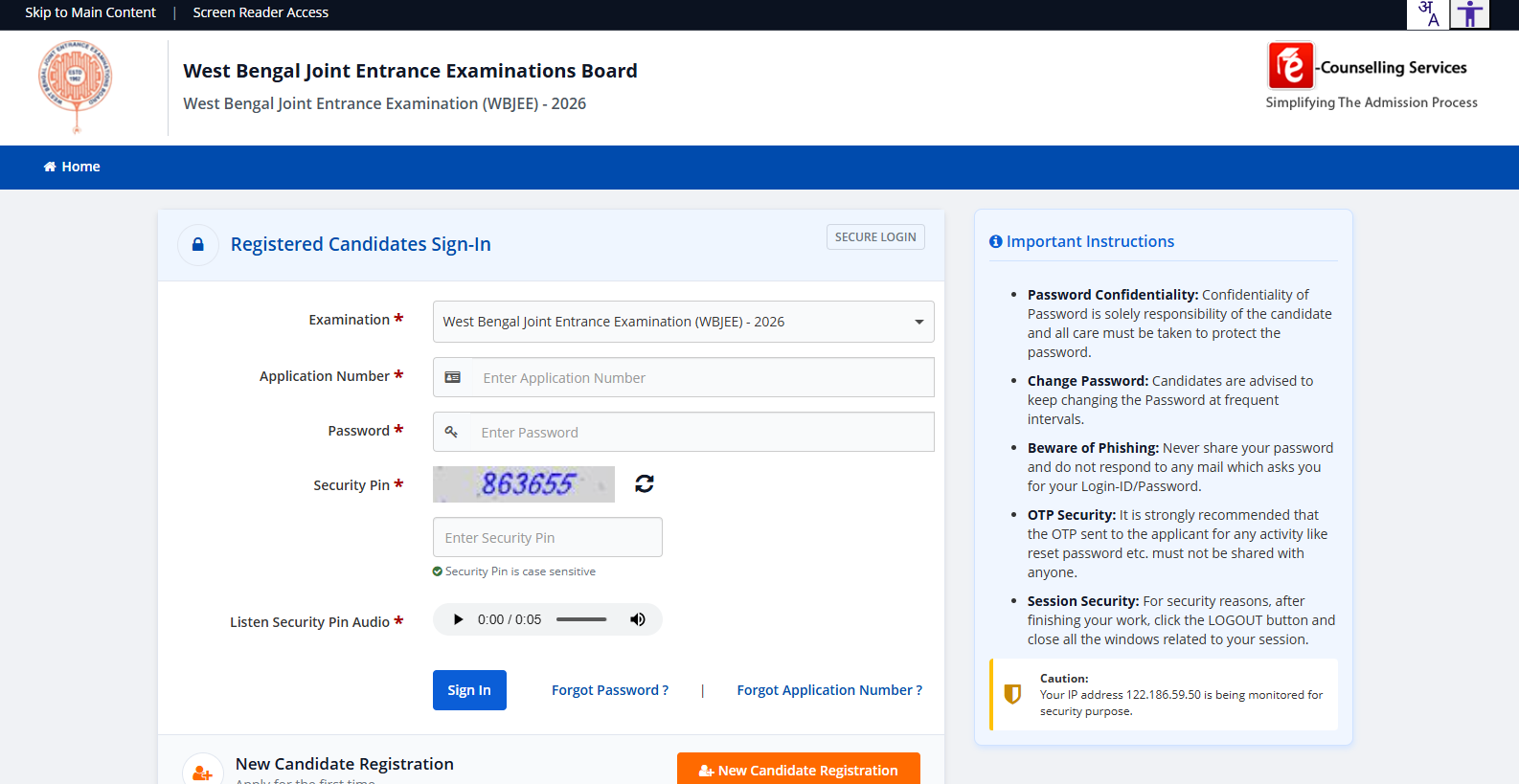The image size is (1519, 784).
Task: Click the e-Counselling Services logo
Action: (x=1291, y=67)
